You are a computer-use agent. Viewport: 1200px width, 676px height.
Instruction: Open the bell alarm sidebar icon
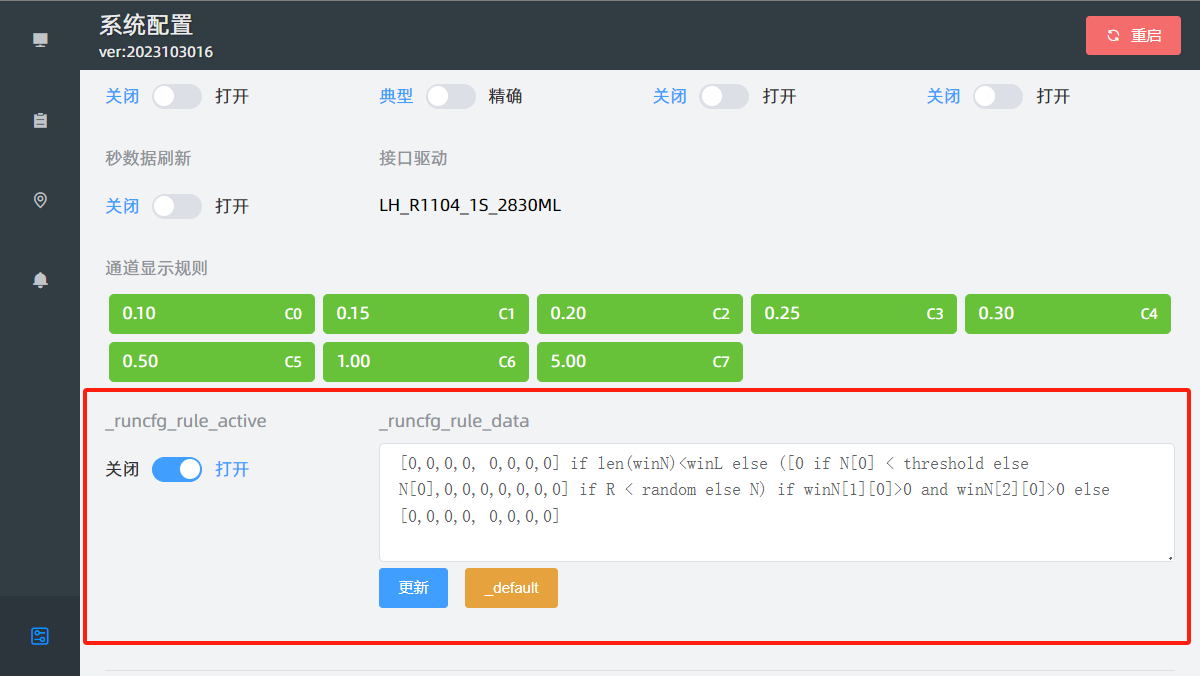click(x=40, y=280)
